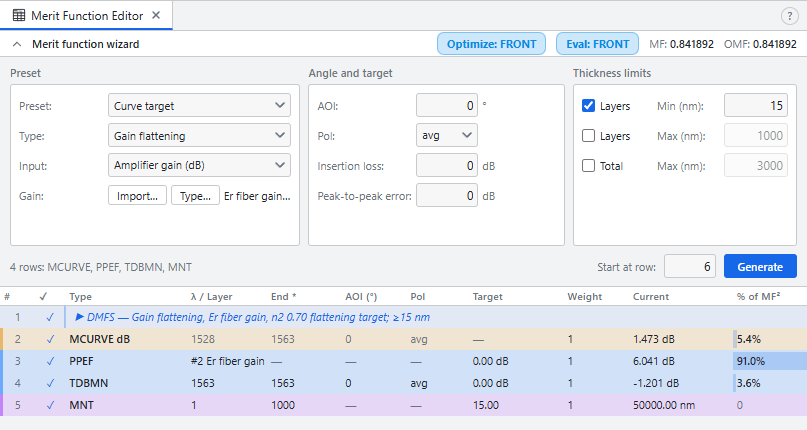Click the Type... gain button

[x=195, y=196]
